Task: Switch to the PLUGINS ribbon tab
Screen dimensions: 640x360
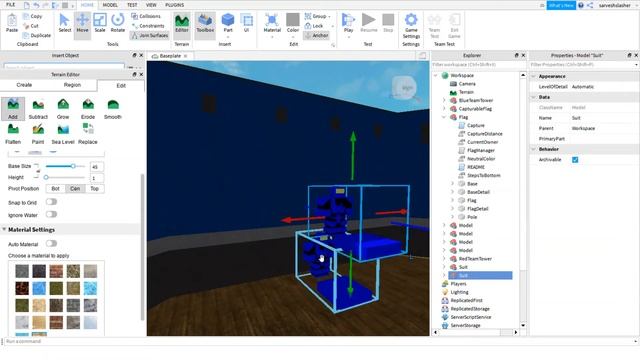Action: [174, 5]
